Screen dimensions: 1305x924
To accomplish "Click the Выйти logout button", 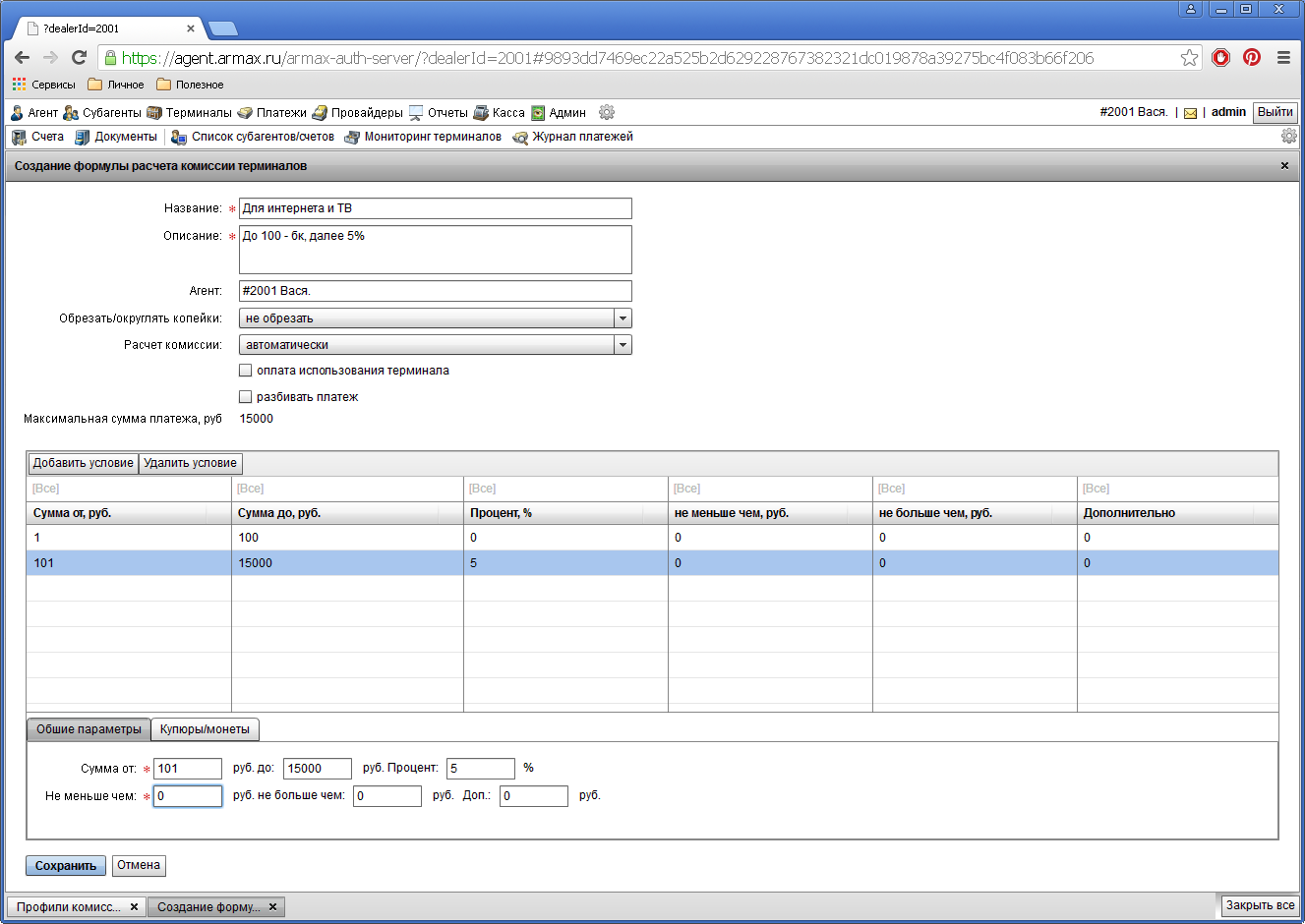I will [1275, 112].
